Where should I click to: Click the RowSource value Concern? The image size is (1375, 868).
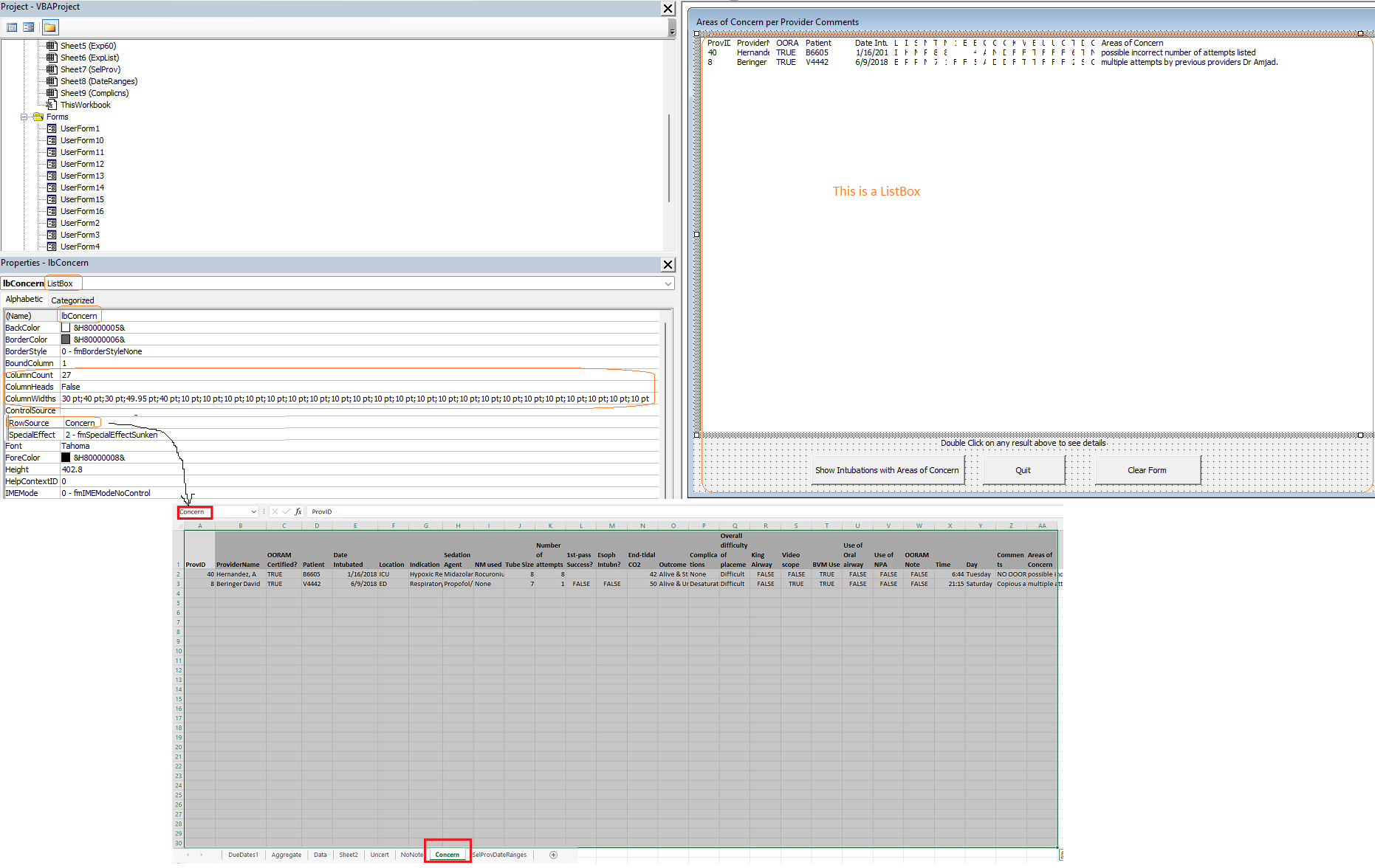pyautogui.click(x=80, y=423)
